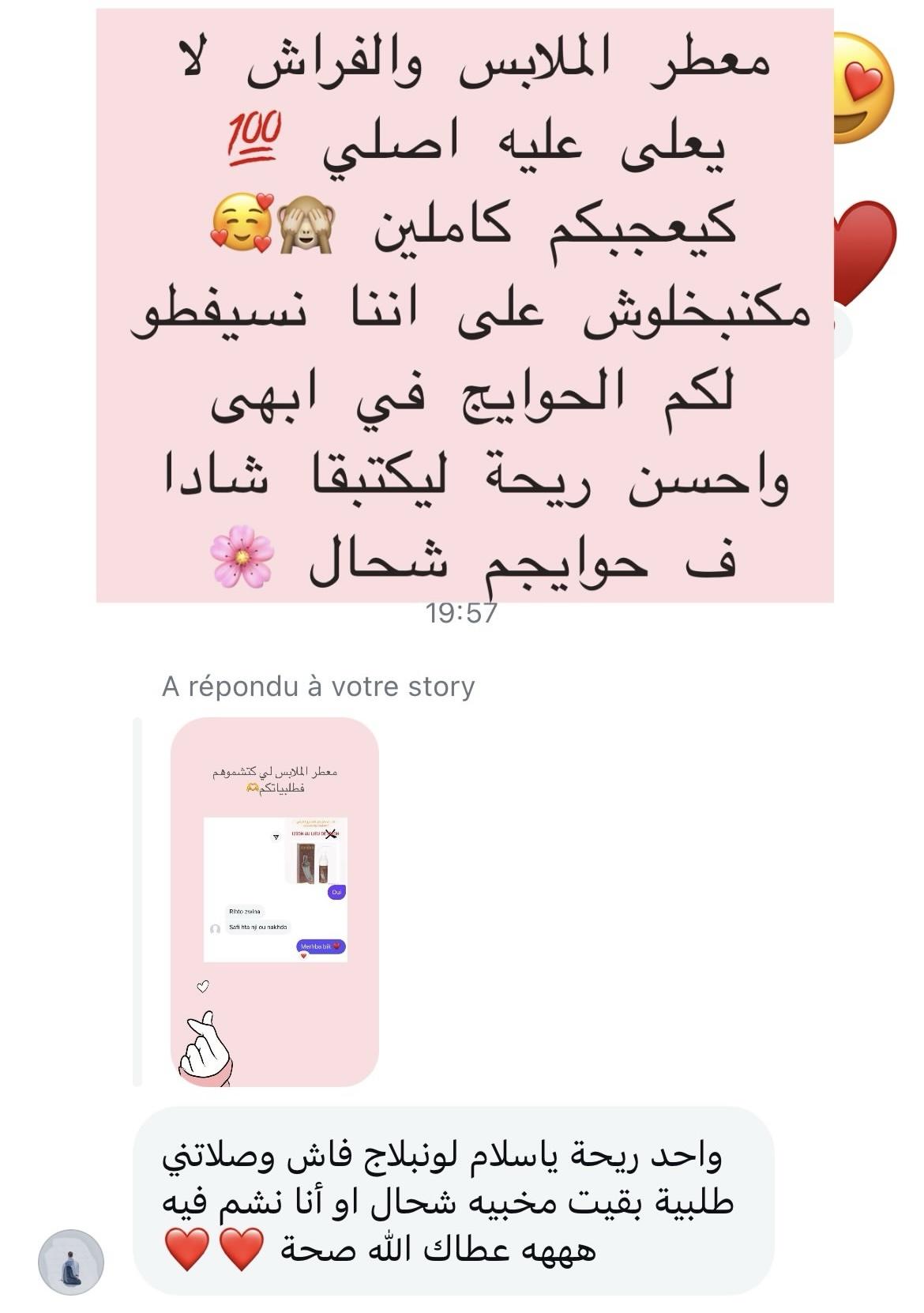Click the "Merhba bik" bubble in story preview
Viewport: 924px width, 1313px height.
click(321, 946)
